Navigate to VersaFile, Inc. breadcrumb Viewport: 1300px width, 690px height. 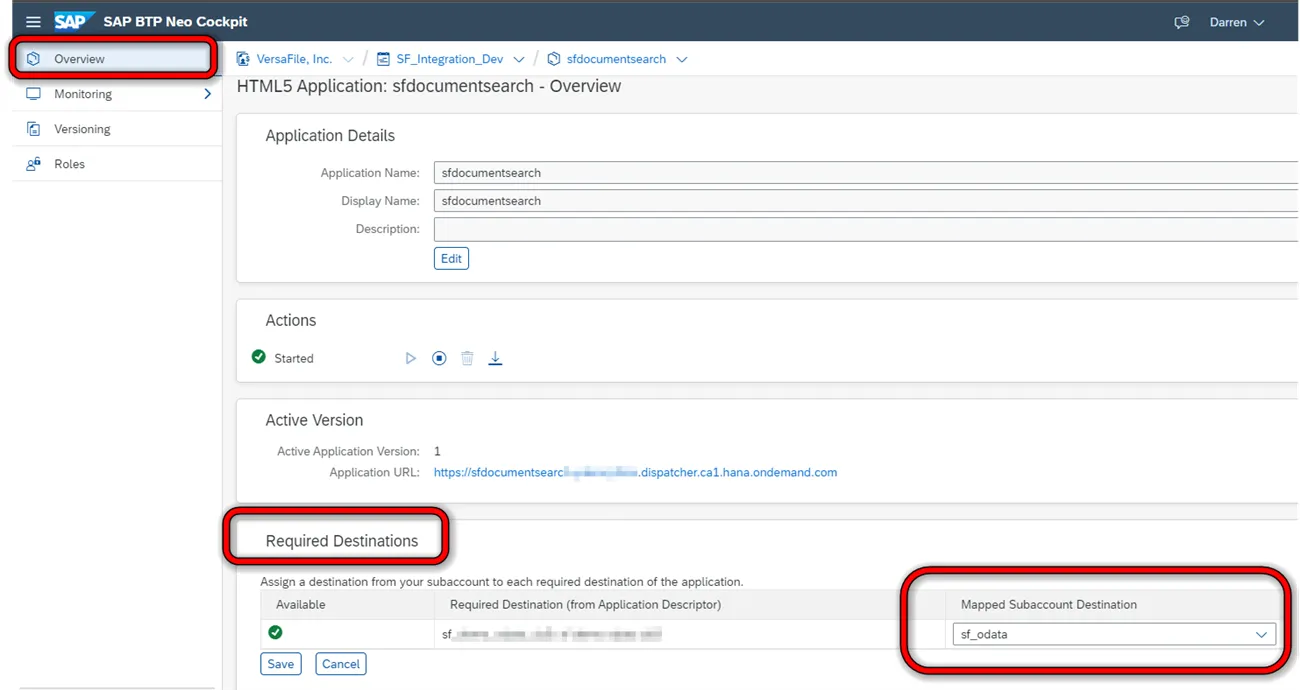294,59
